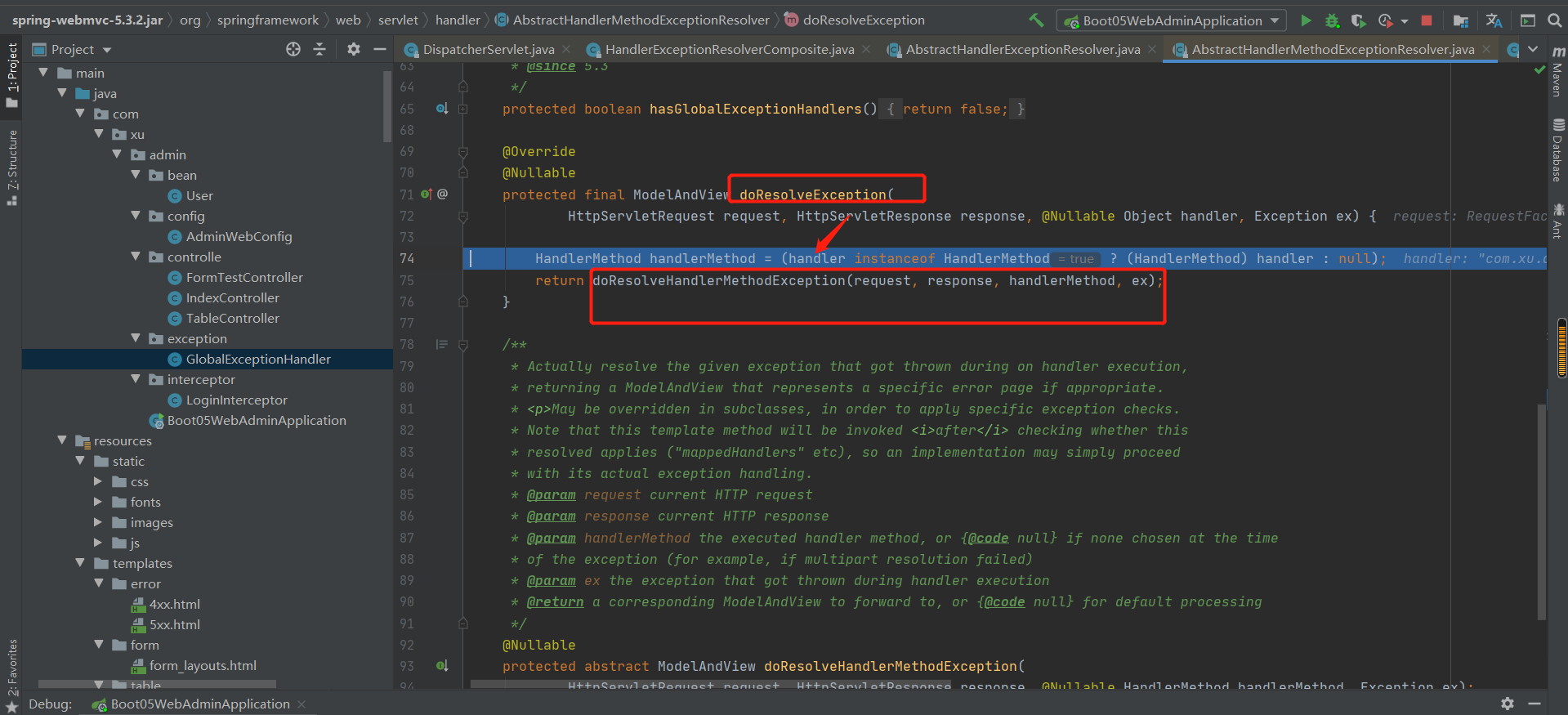Close the AbstractHandlerMethodExceptionResolver.java tab
Screen dimensions: 1568x715
pyautogui.click(x=1486, y=50)
